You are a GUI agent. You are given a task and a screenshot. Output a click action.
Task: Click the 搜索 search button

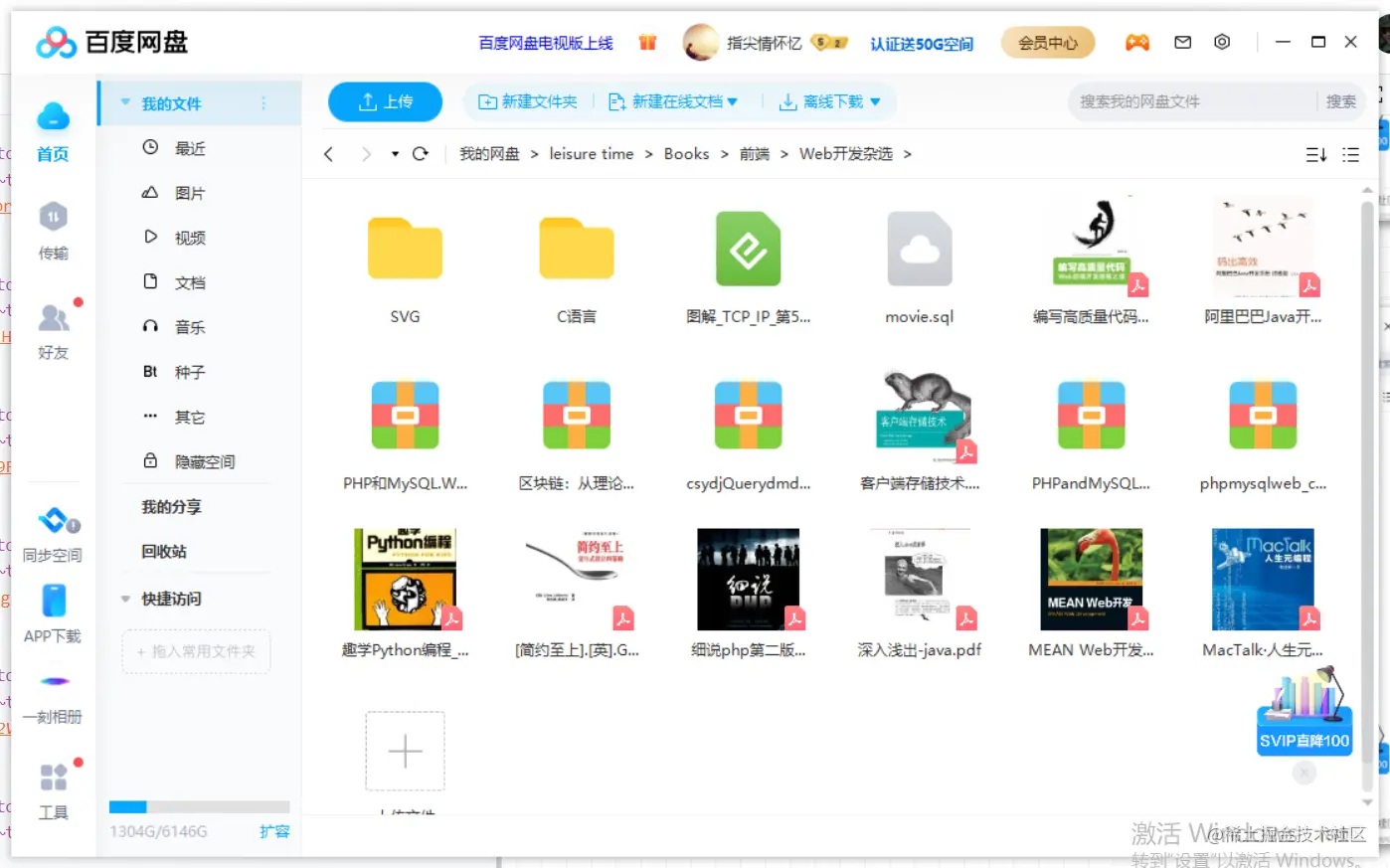coord(1340,101)
